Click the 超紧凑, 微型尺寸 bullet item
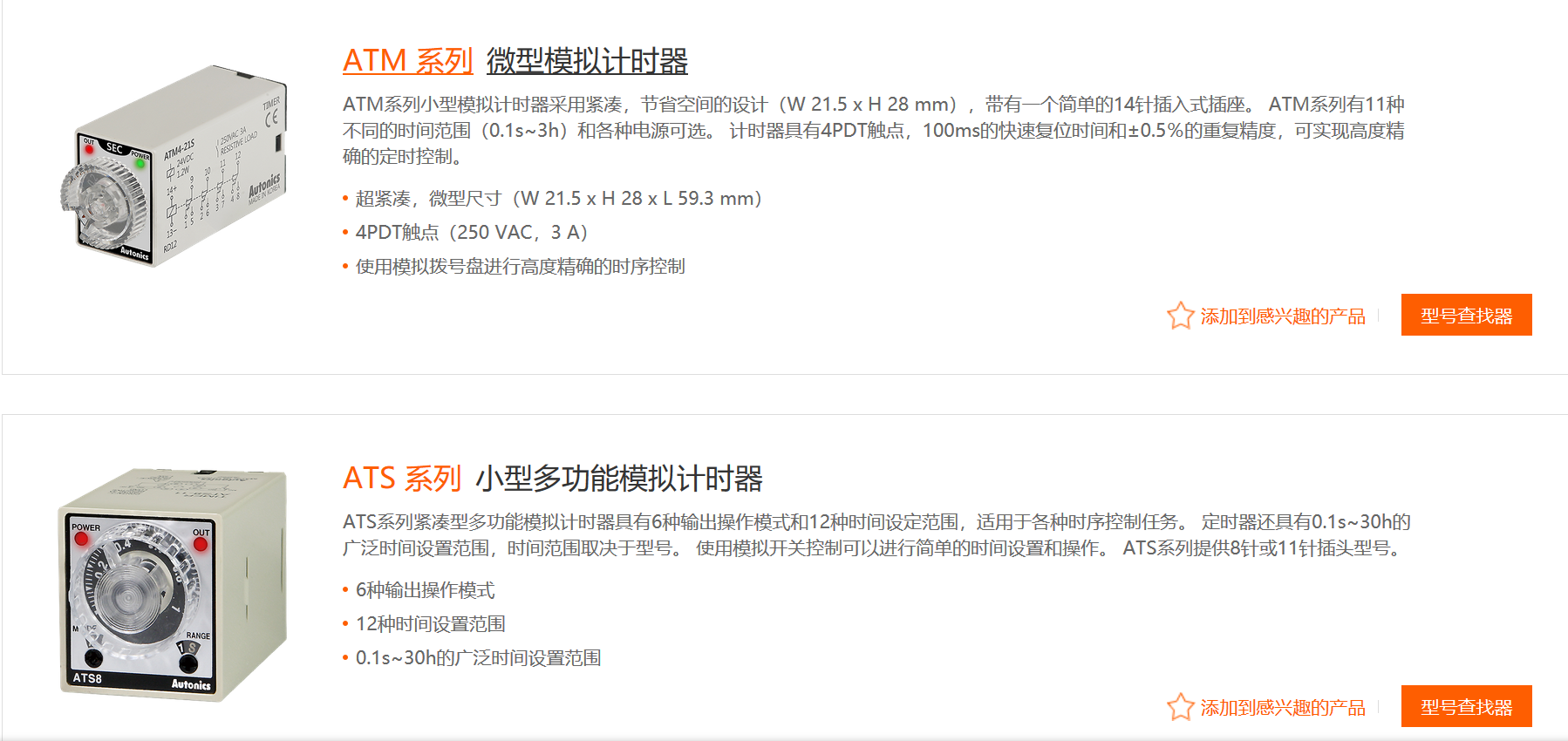Screen dimensions: 1568x741 click(x=558, y=199)
